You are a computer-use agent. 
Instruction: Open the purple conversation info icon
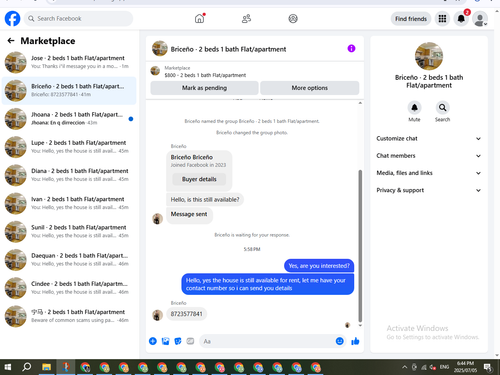tap(351, 49)
